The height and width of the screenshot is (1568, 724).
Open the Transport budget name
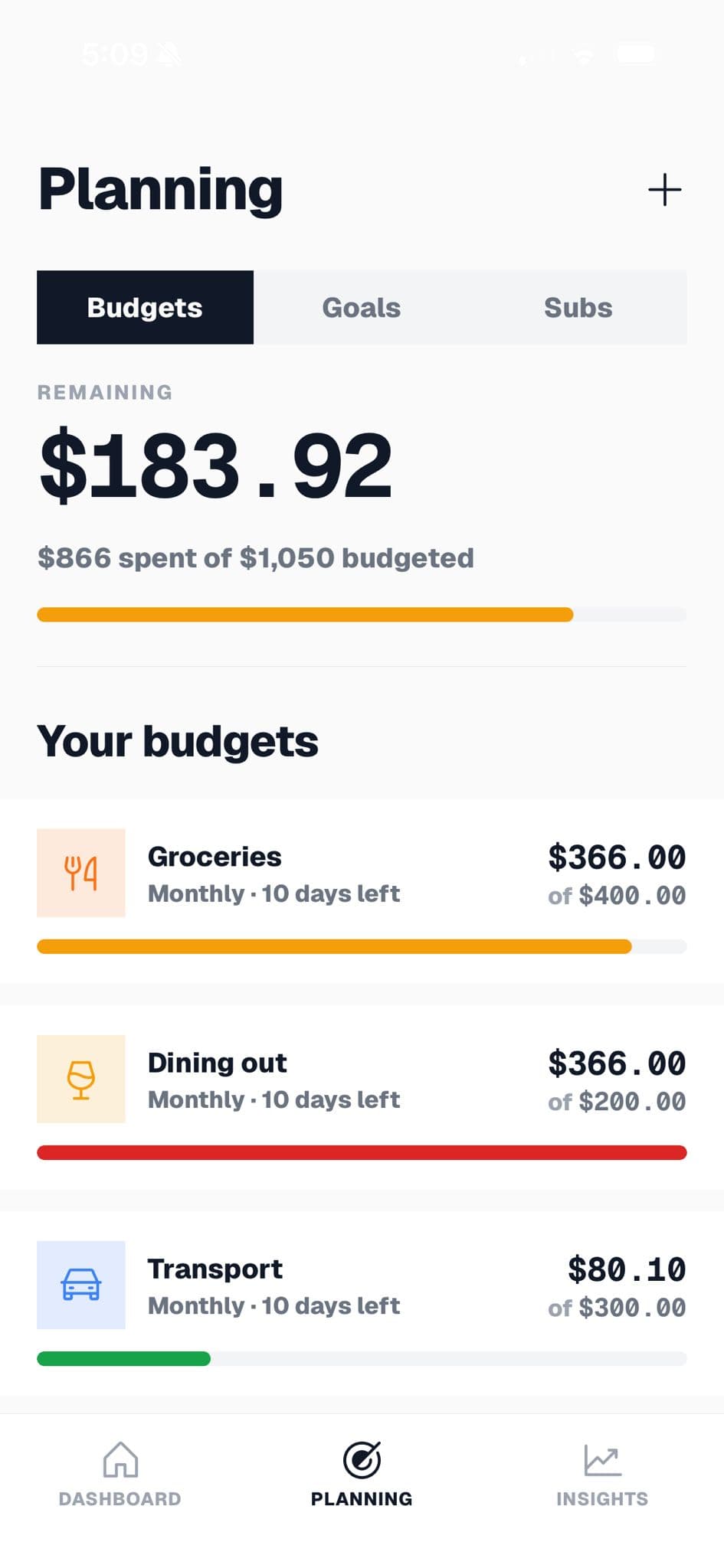tap(215, 1269)
